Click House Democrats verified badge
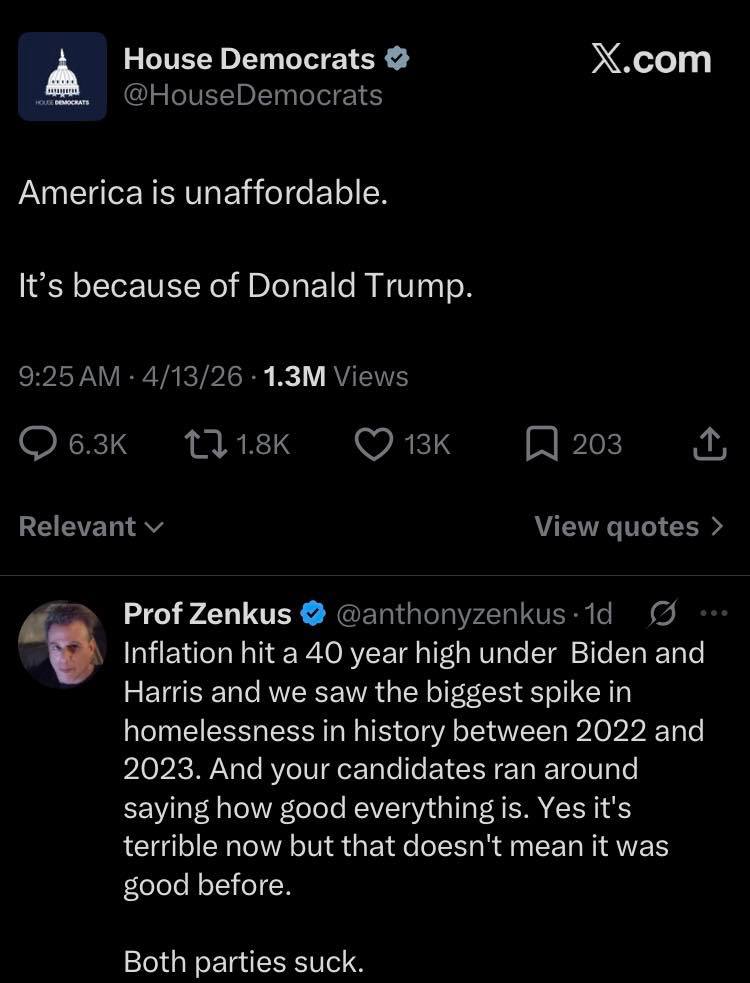Image resolution: width=750 pixels, height=983 pixels. tap(397, 60)
